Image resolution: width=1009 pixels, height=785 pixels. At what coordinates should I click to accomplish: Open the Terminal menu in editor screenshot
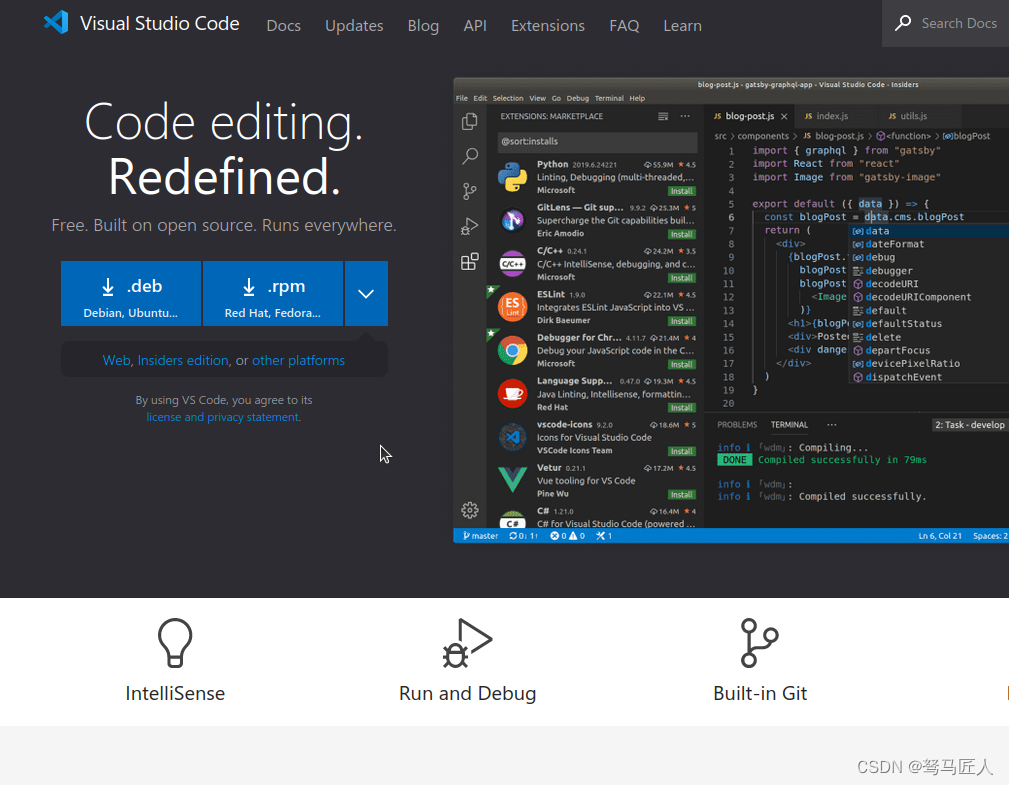click(609, 98)
